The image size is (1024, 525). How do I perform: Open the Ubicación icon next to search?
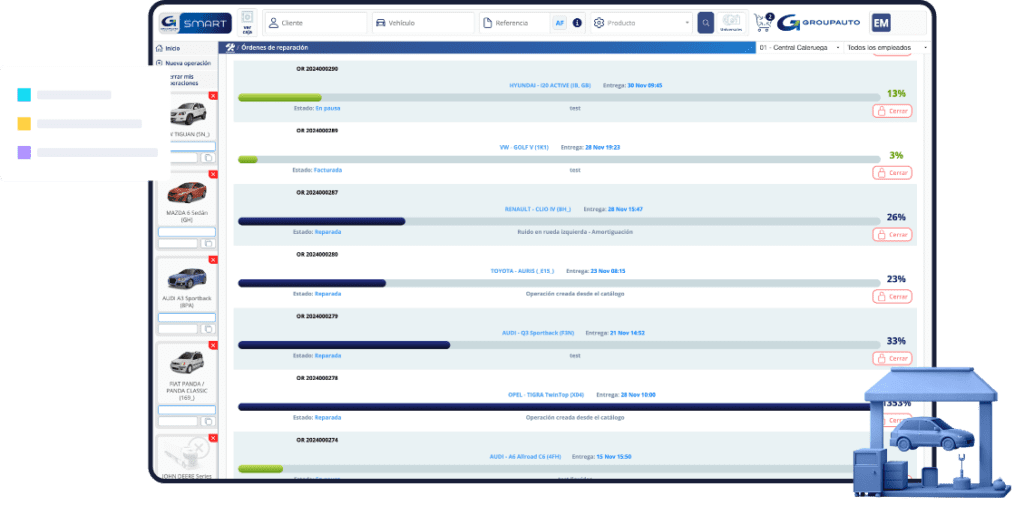pos(731,23)
